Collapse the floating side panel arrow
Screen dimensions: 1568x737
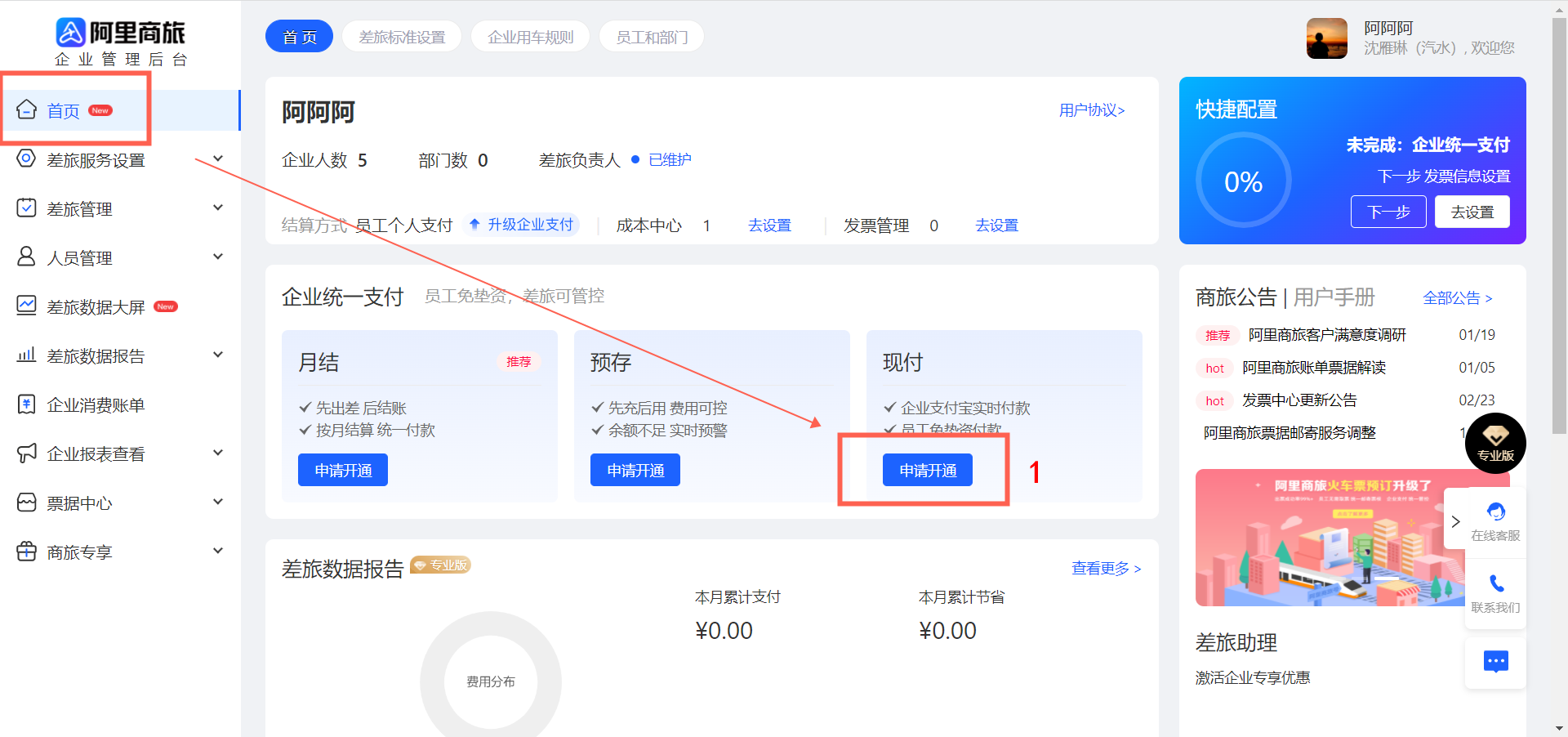click(1455, 521)
